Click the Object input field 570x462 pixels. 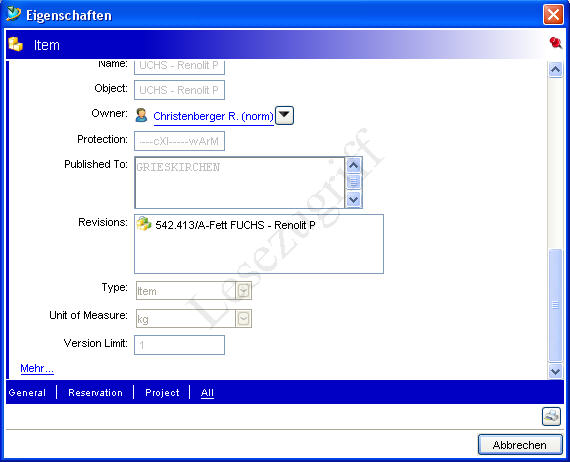click(179, 90)
